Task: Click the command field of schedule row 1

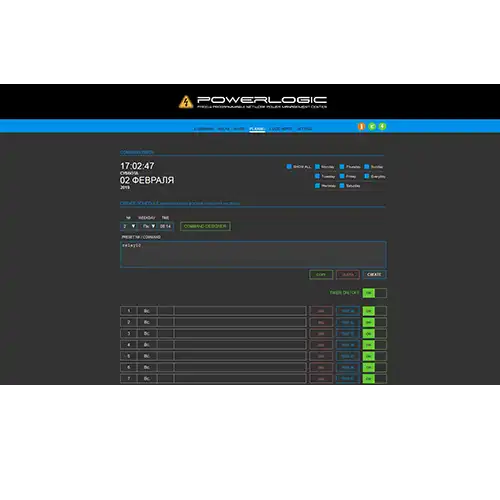Action: click(x=240, y=311)
